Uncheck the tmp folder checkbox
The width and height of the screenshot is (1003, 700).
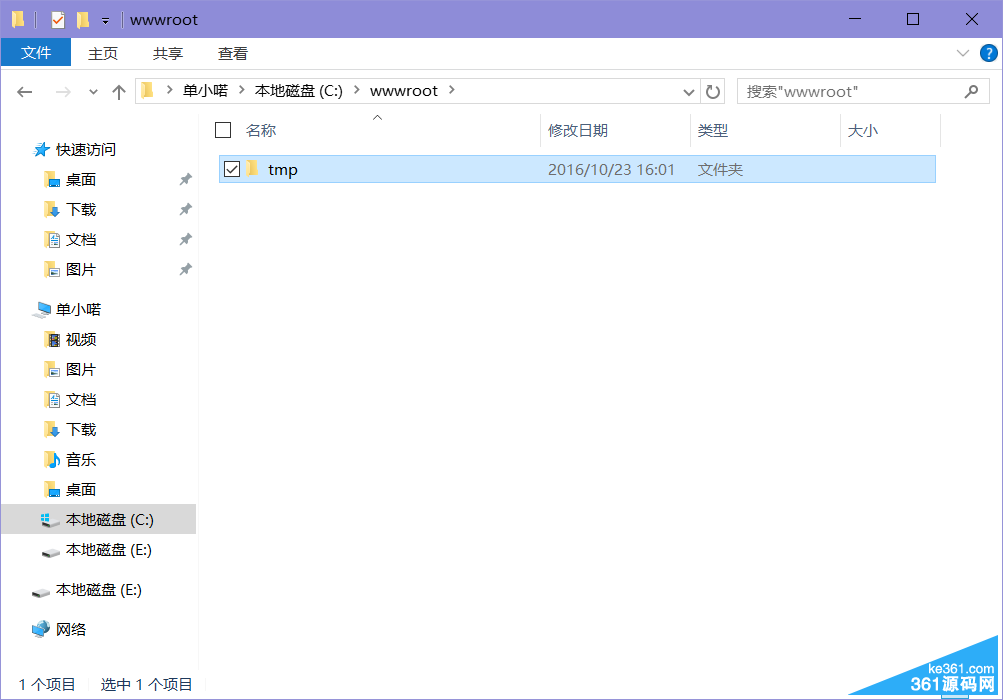pos(232,170)
